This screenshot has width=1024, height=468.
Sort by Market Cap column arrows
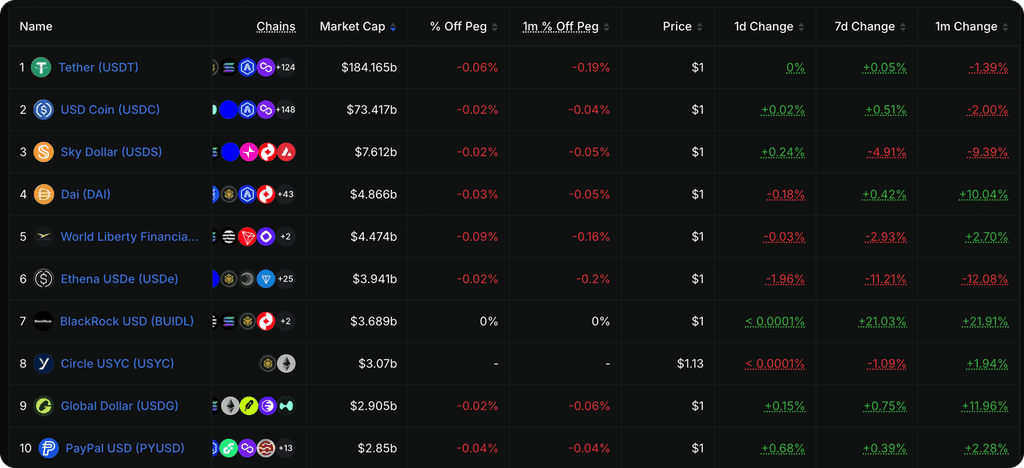tap(392, 27)
